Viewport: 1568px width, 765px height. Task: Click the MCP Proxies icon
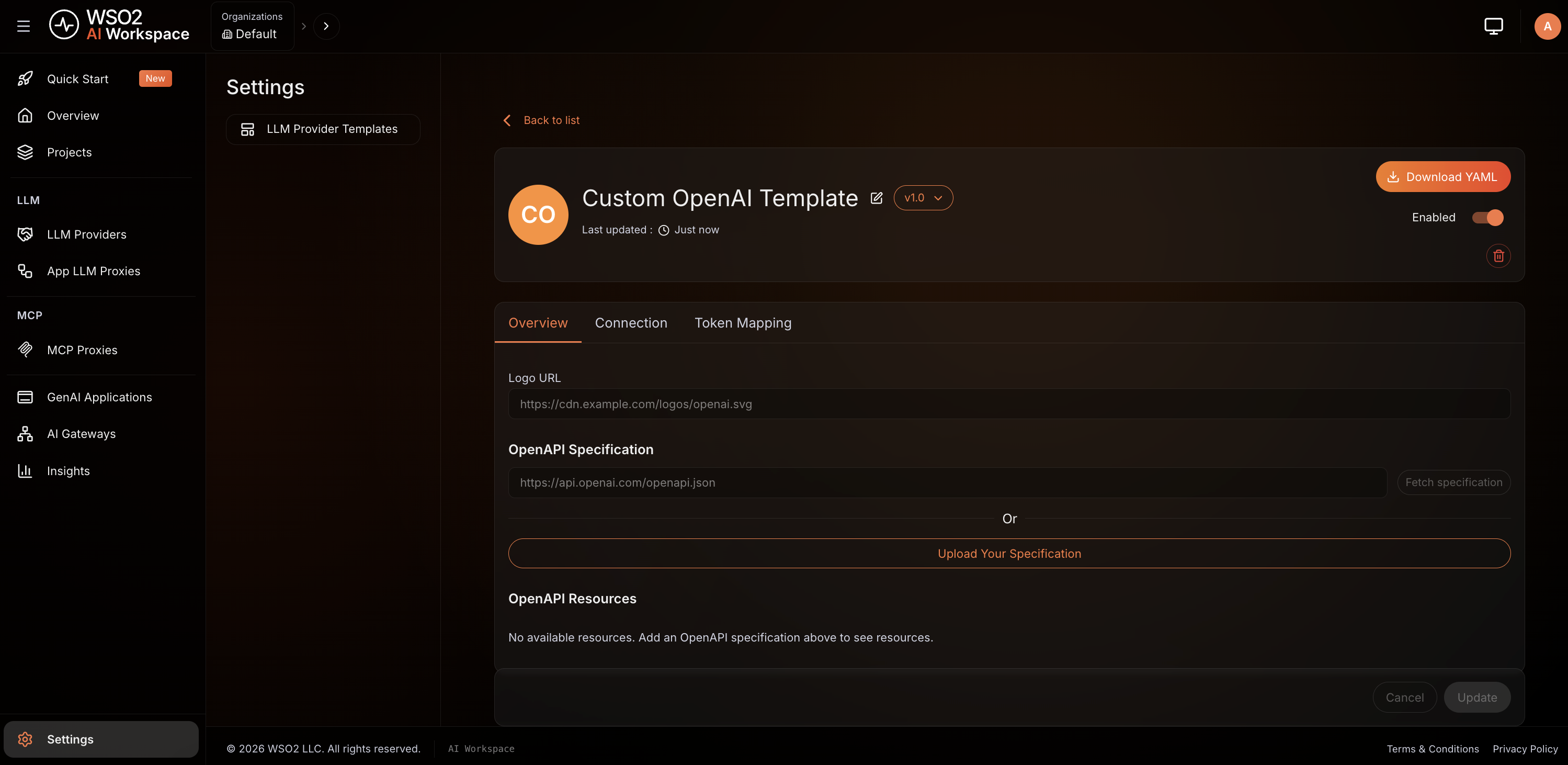click(x=25, y=350)
